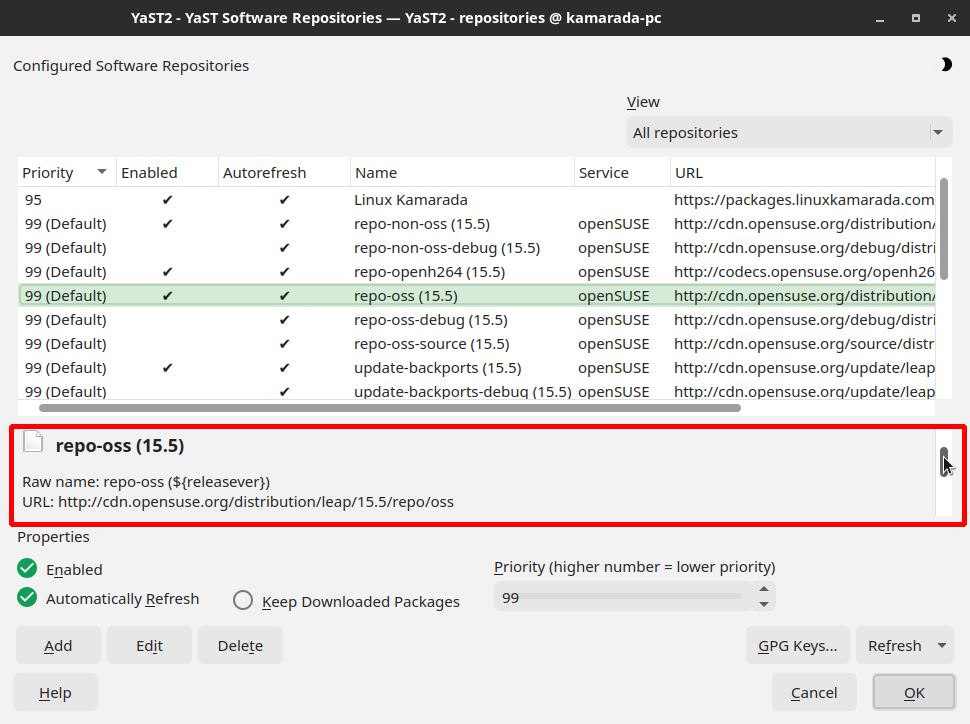Image resolution: width=970 pixels, height=724 pixels.
Task: Click the document icon beside repo-oss title
Action: (33, 442)
